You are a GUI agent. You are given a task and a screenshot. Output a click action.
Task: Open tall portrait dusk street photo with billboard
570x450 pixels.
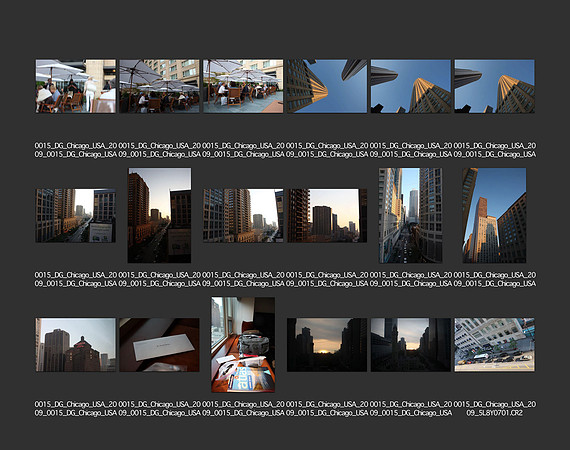159,215
